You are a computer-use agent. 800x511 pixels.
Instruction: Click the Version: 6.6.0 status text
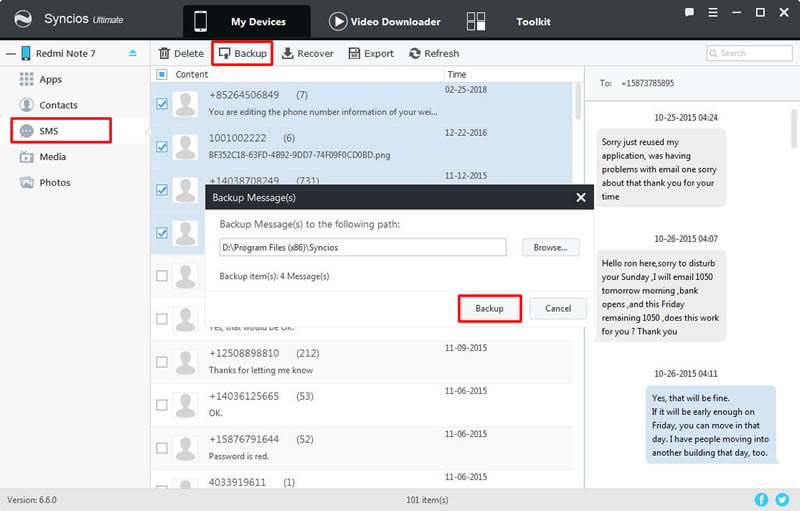tap(32, 500)
